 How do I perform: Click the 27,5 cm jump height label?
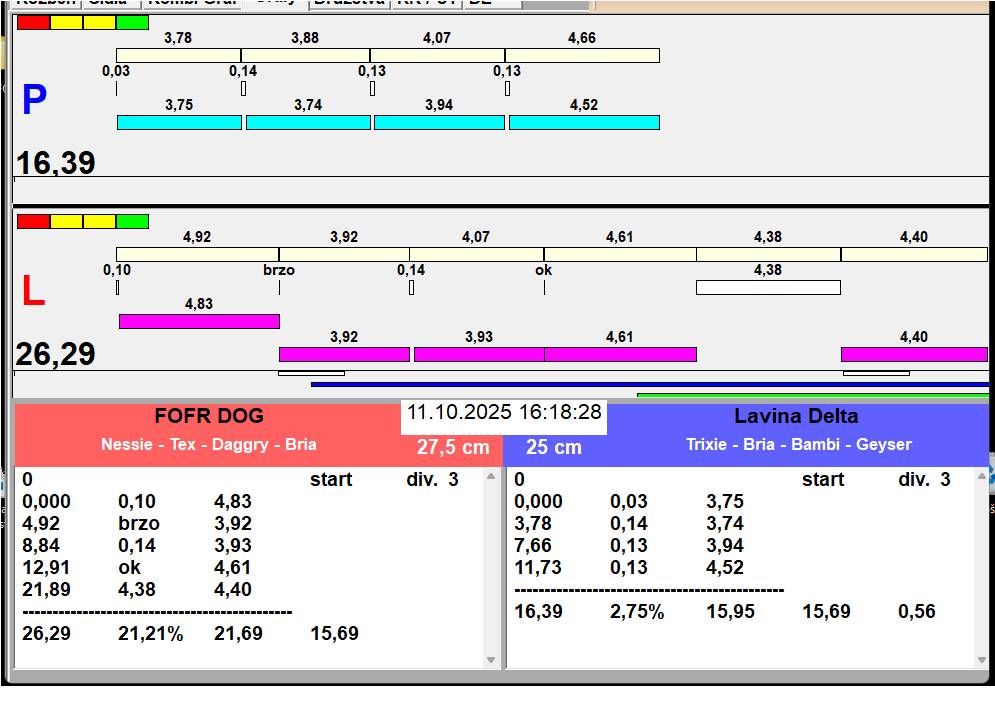click(453, 447)
